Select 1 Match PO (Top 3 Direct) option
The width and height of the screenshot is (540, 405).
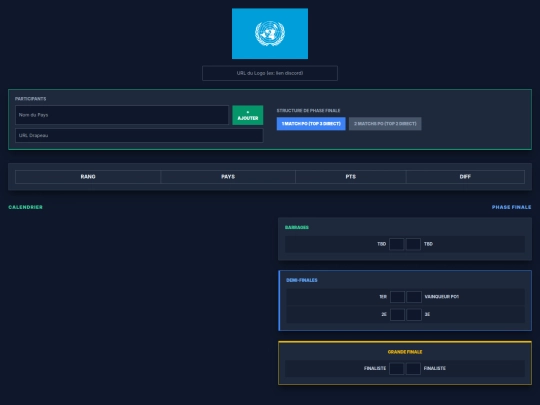[x=311, y=124]
